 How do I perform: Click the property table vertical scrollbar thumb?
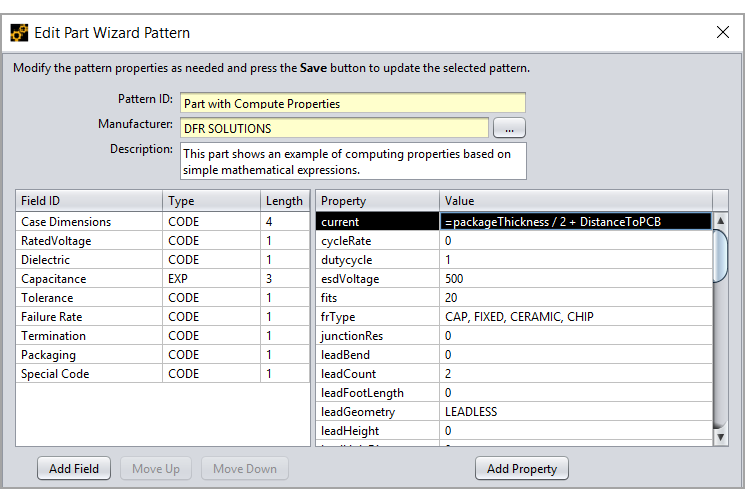pos(720,255)
